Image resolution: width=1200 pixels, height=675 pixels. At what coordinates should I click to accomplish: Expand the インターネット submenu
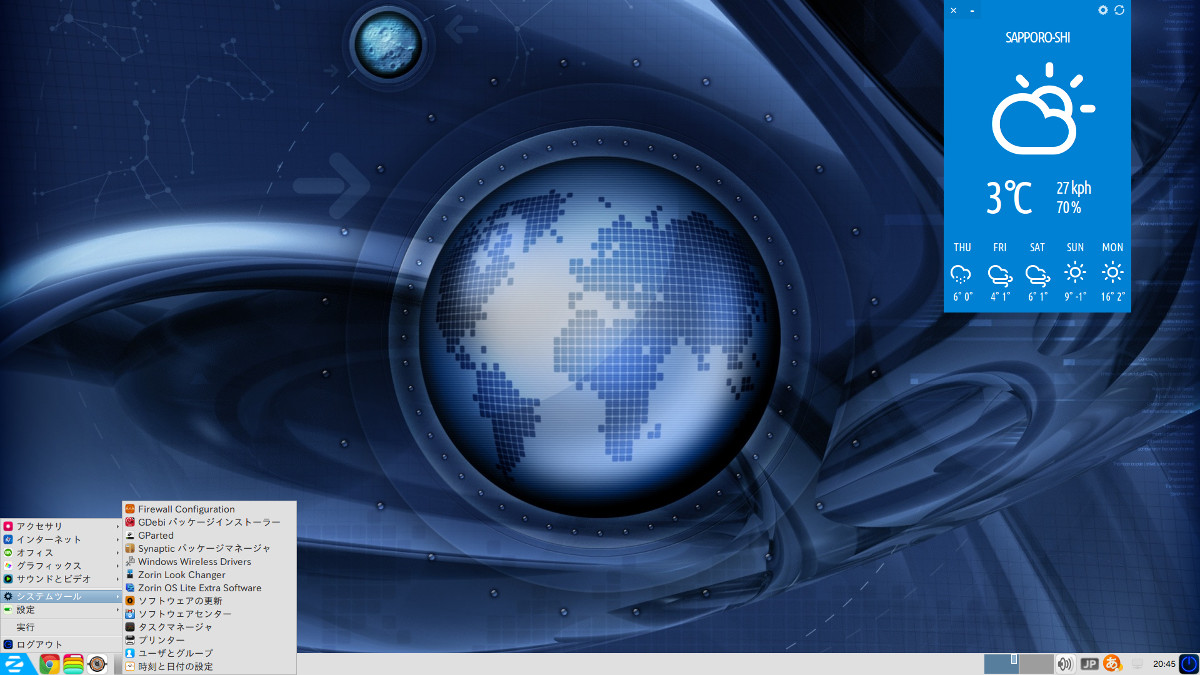coord(61,539)
